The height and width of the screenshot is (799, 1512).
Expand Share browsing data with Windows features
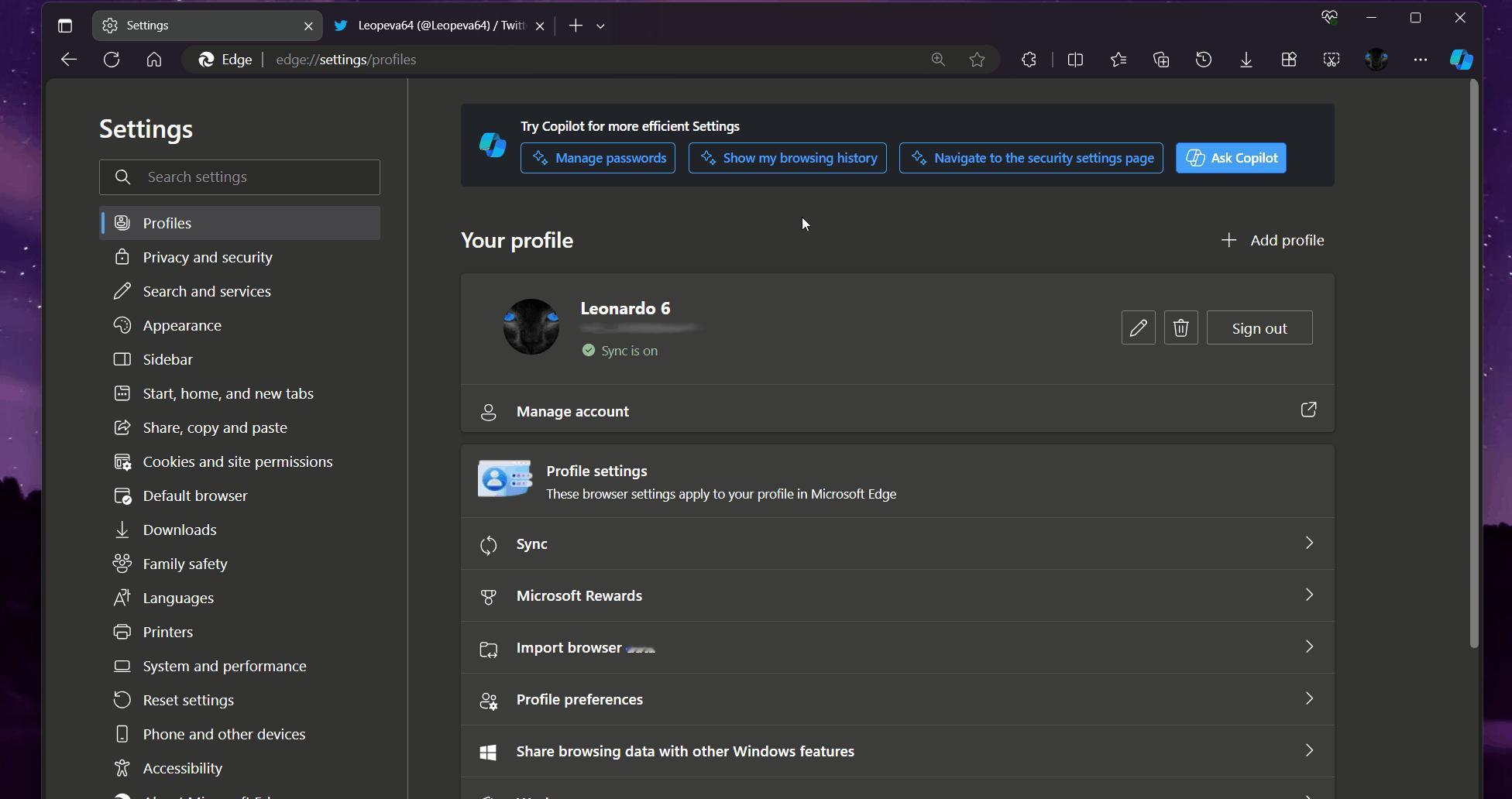click(x=898, y=751)
